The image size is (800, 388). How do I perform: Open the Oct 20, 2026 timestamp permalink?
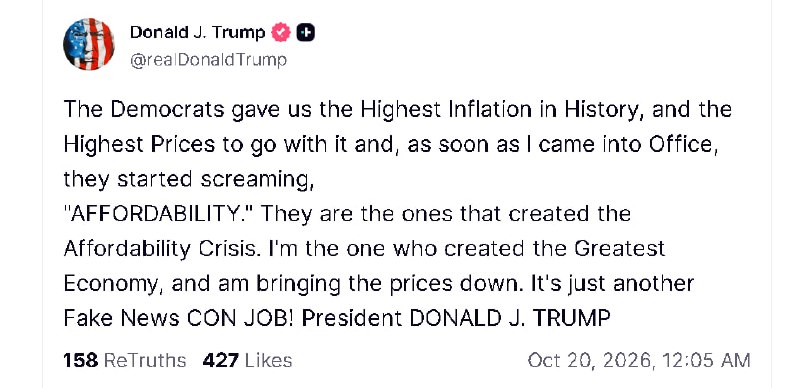639,360
